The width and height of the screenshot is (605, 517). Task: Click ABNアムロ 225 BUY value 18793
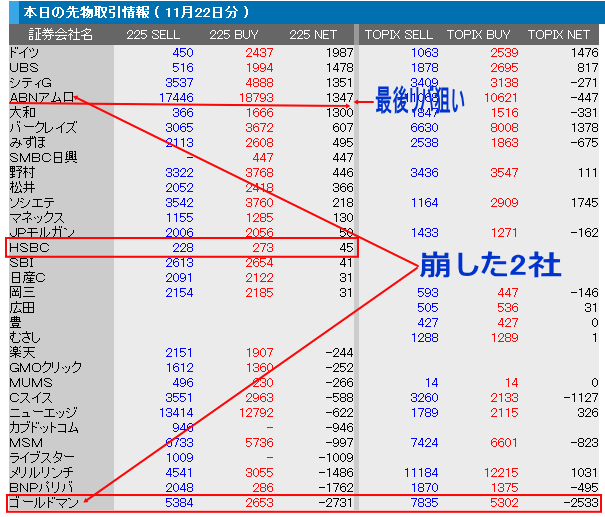(x=256, y=98)
